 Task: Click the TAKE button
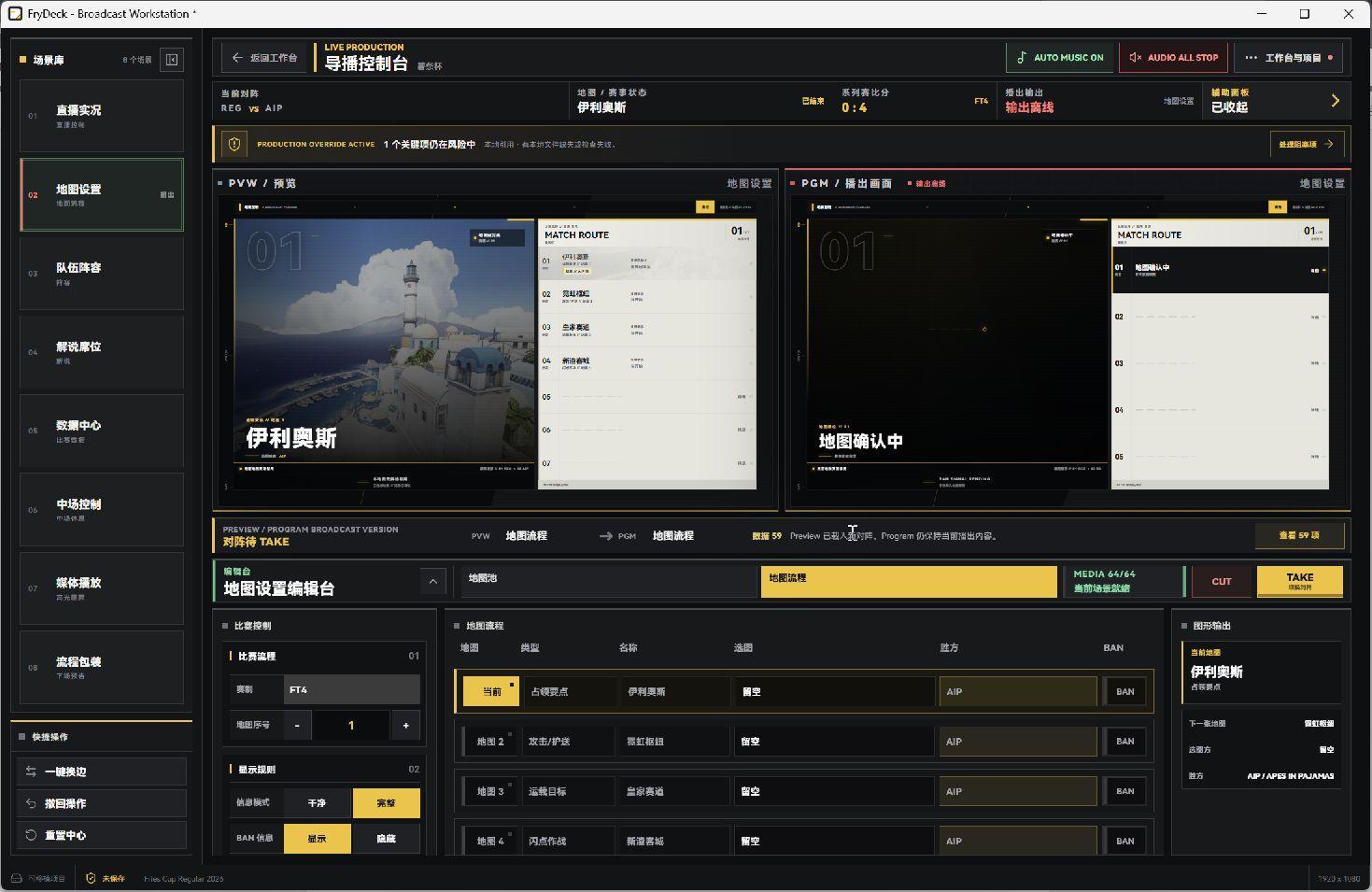pyautogui.click(x=1300, y=581)
